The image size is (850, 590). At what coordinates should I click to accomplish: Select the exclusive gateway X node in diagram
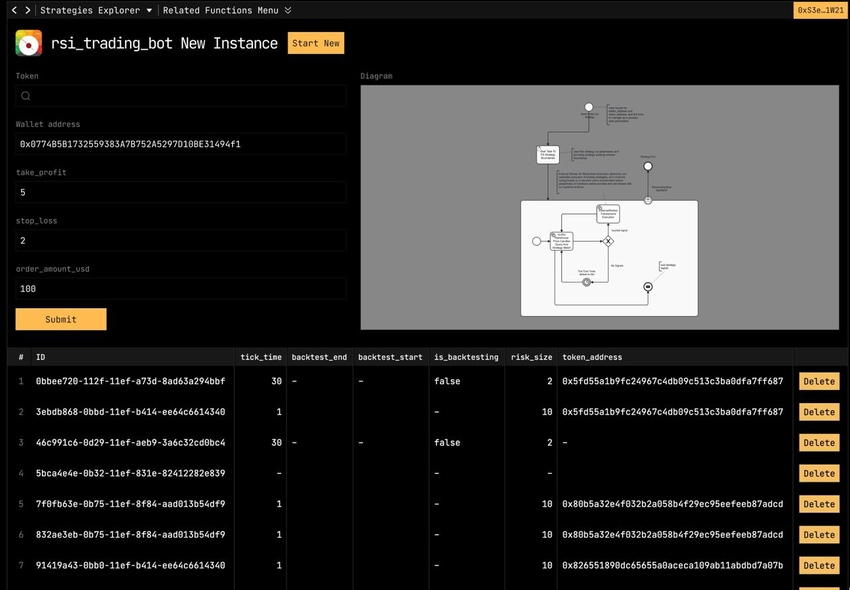coord(607,241)
